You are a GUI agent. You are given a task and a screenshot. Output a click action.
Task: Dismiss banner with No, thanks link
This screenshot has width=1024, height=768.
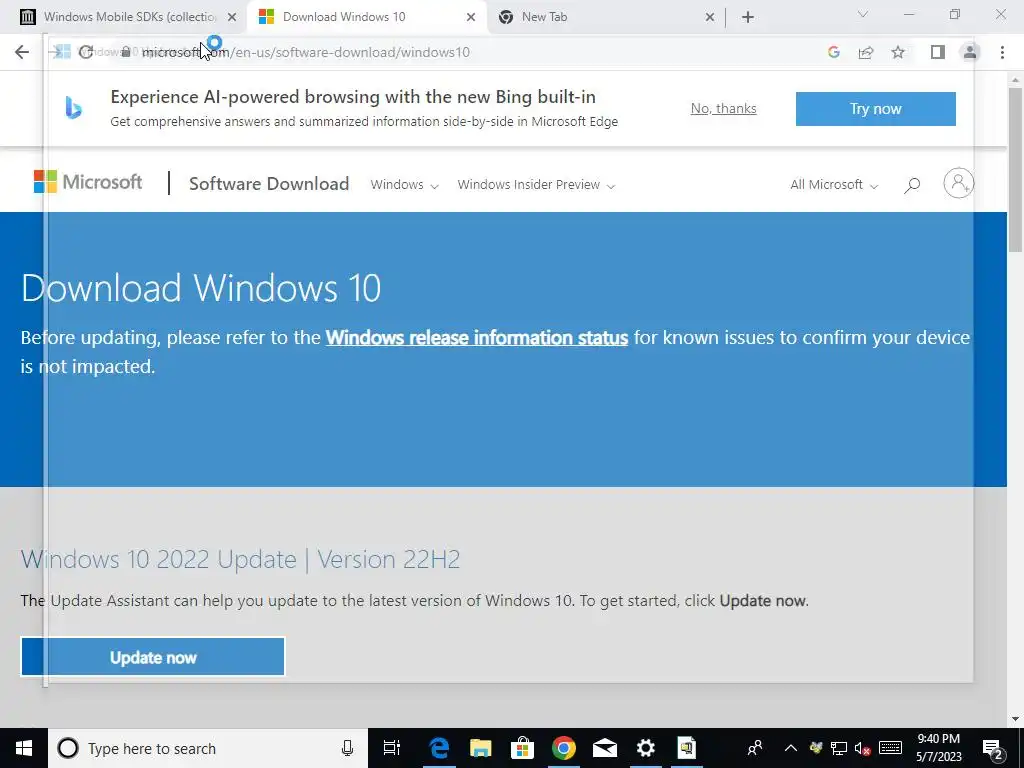(x=724, y=108)
